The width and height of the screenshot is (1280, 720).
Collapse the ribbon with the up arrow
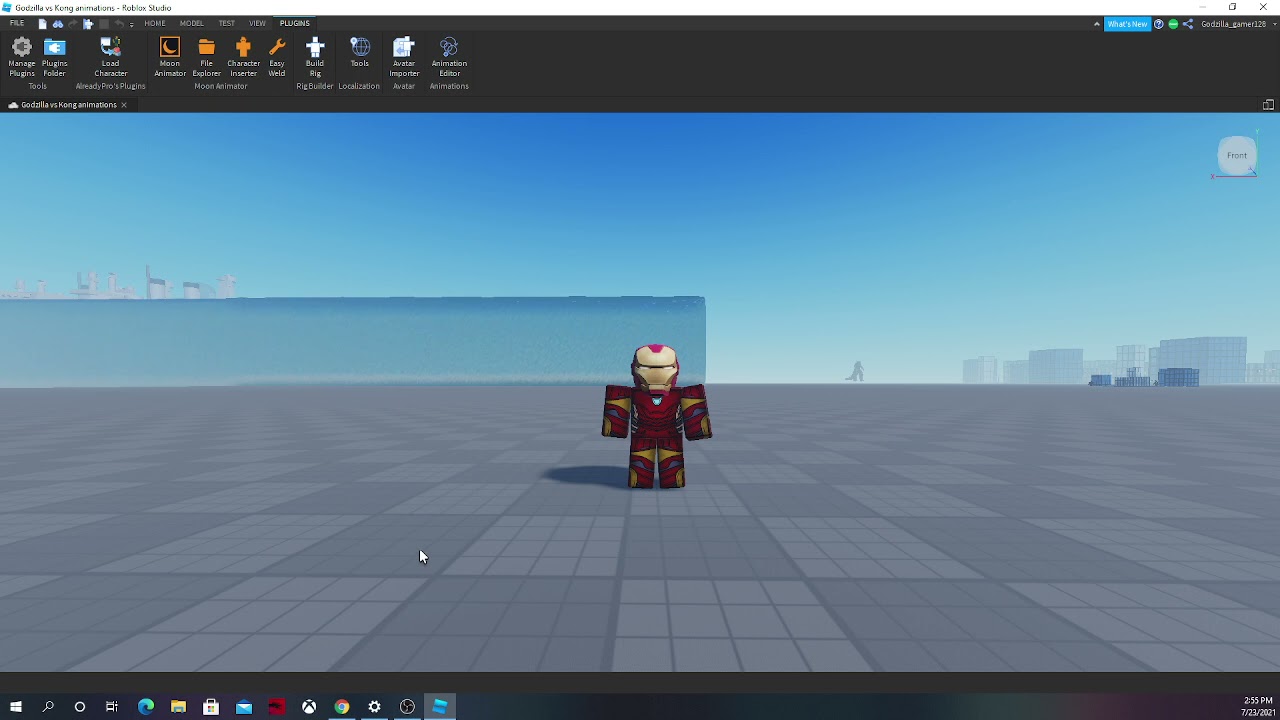pos(1097,24)
